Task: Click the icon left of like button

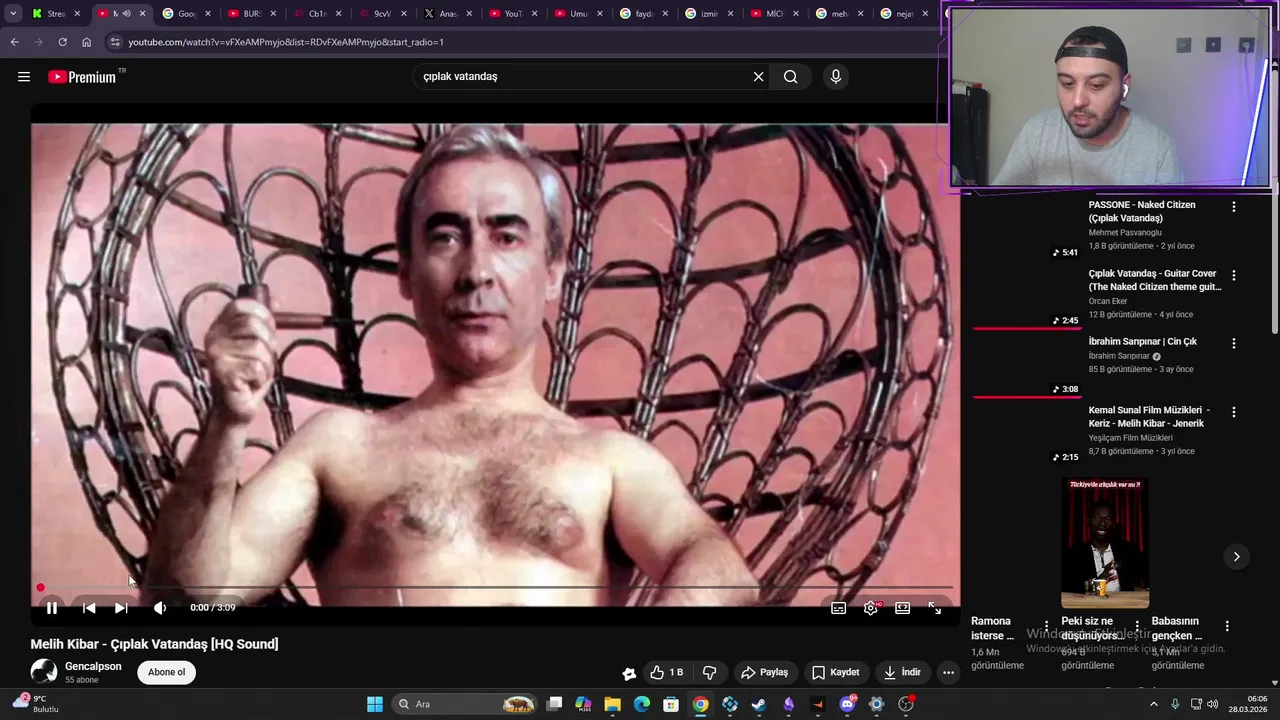Action: pos(629,673)
